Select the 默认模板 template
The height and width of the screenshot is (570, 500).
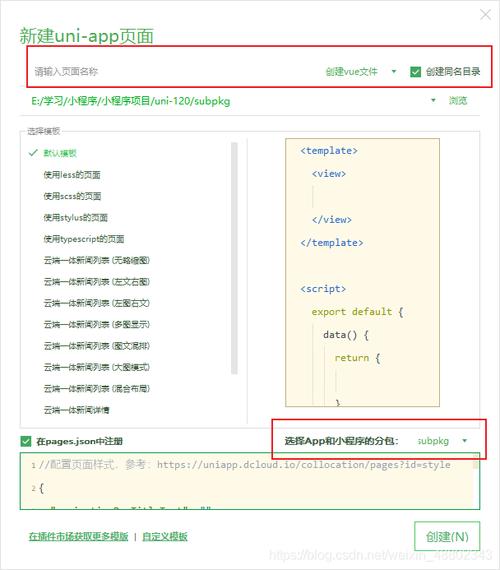(x=60, y=153)
